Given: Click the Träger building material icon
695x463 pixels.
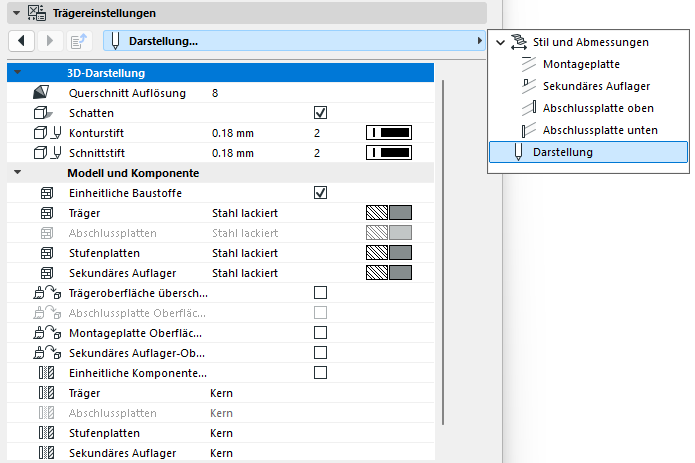Looking at the screenshot, I should coord(47,213).
